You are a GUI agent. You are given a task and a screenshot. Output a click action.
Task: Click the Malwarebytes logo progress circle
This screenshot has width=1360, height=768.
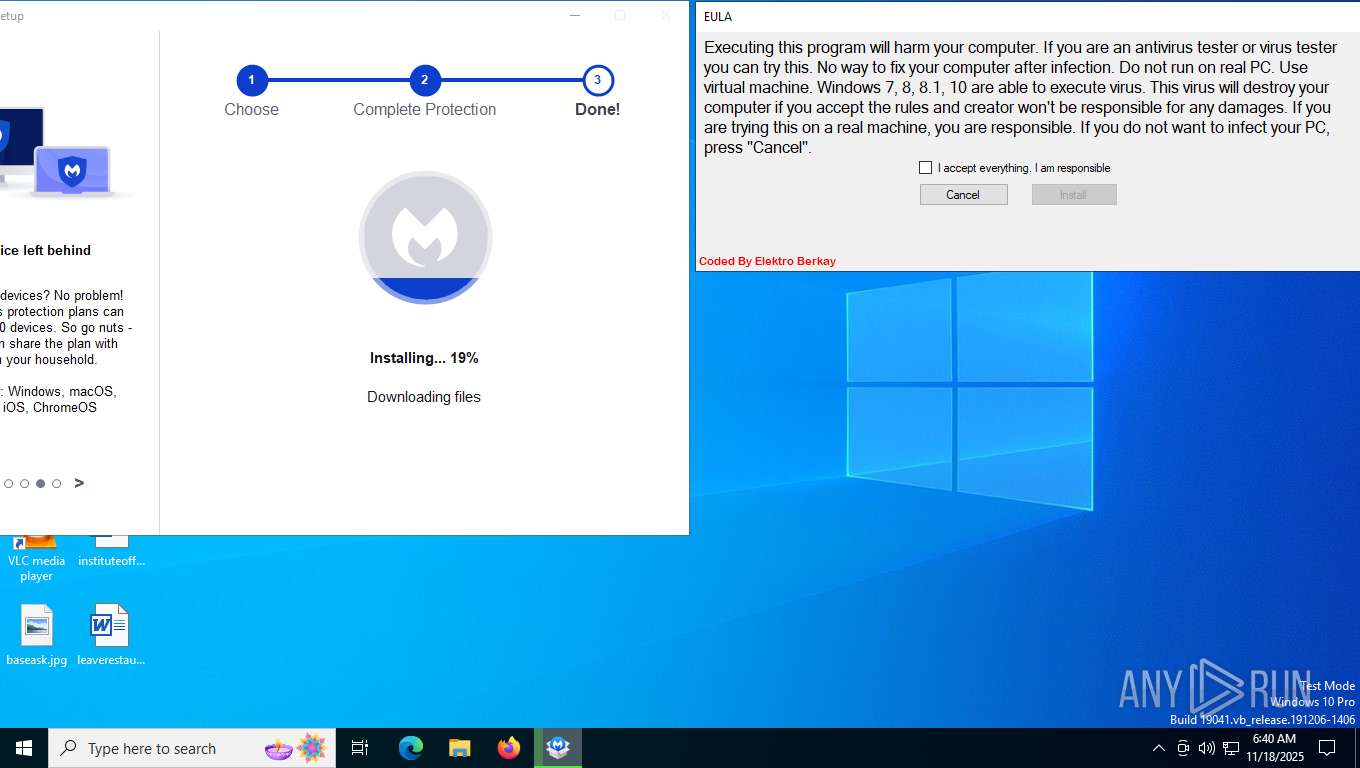point(425,237)
